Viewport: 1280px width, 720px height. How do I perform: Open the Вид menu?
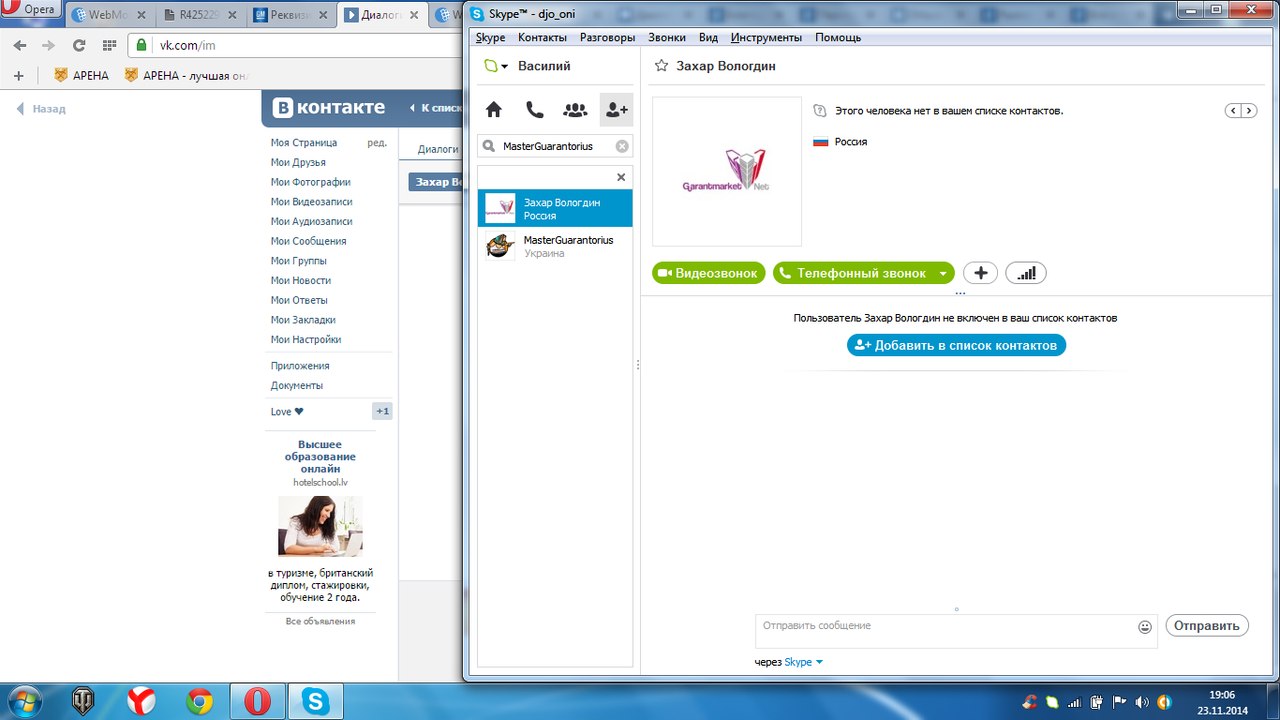coord(708,37)
